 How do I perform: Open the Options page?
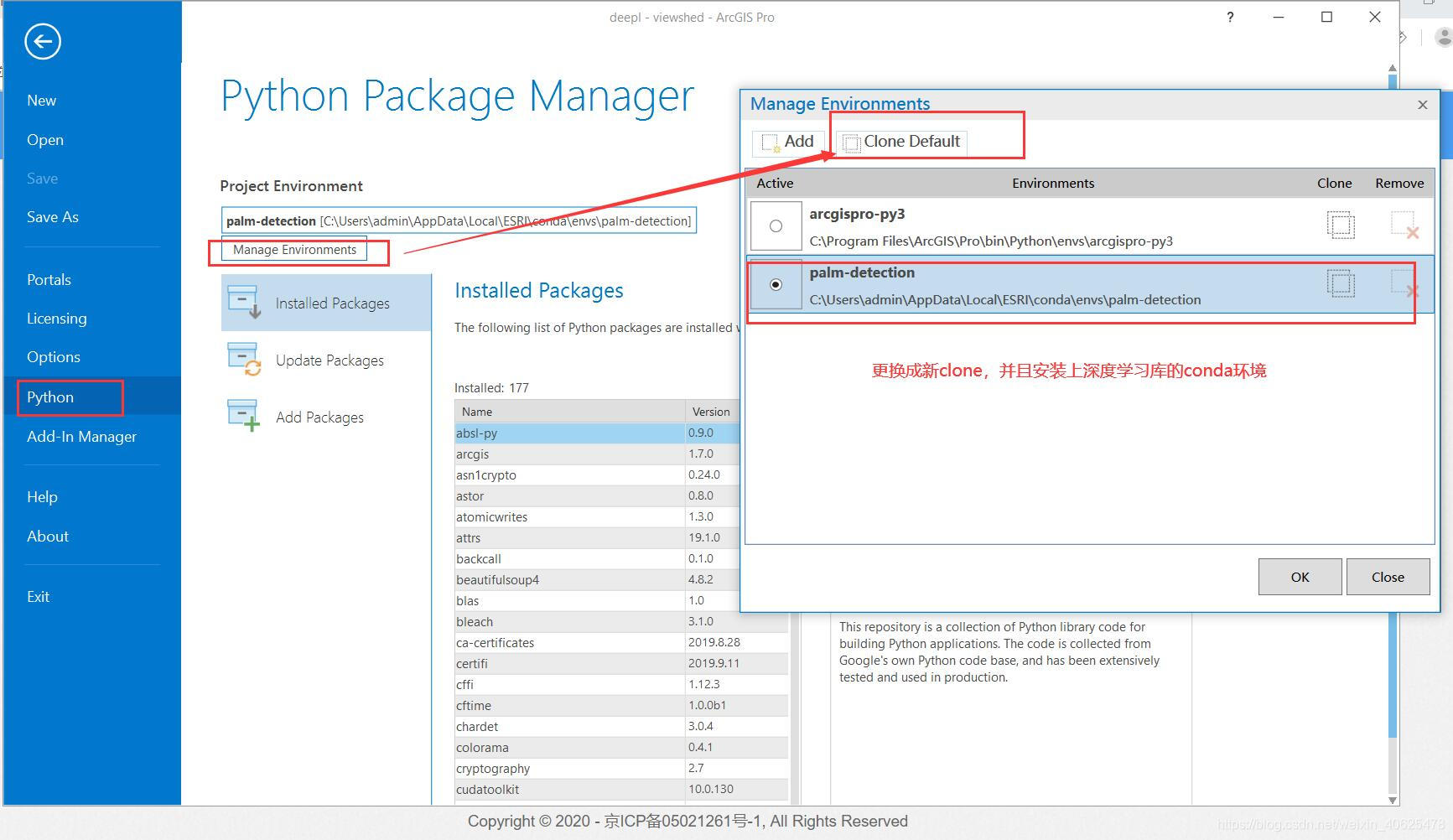click(x=53, y=357)
